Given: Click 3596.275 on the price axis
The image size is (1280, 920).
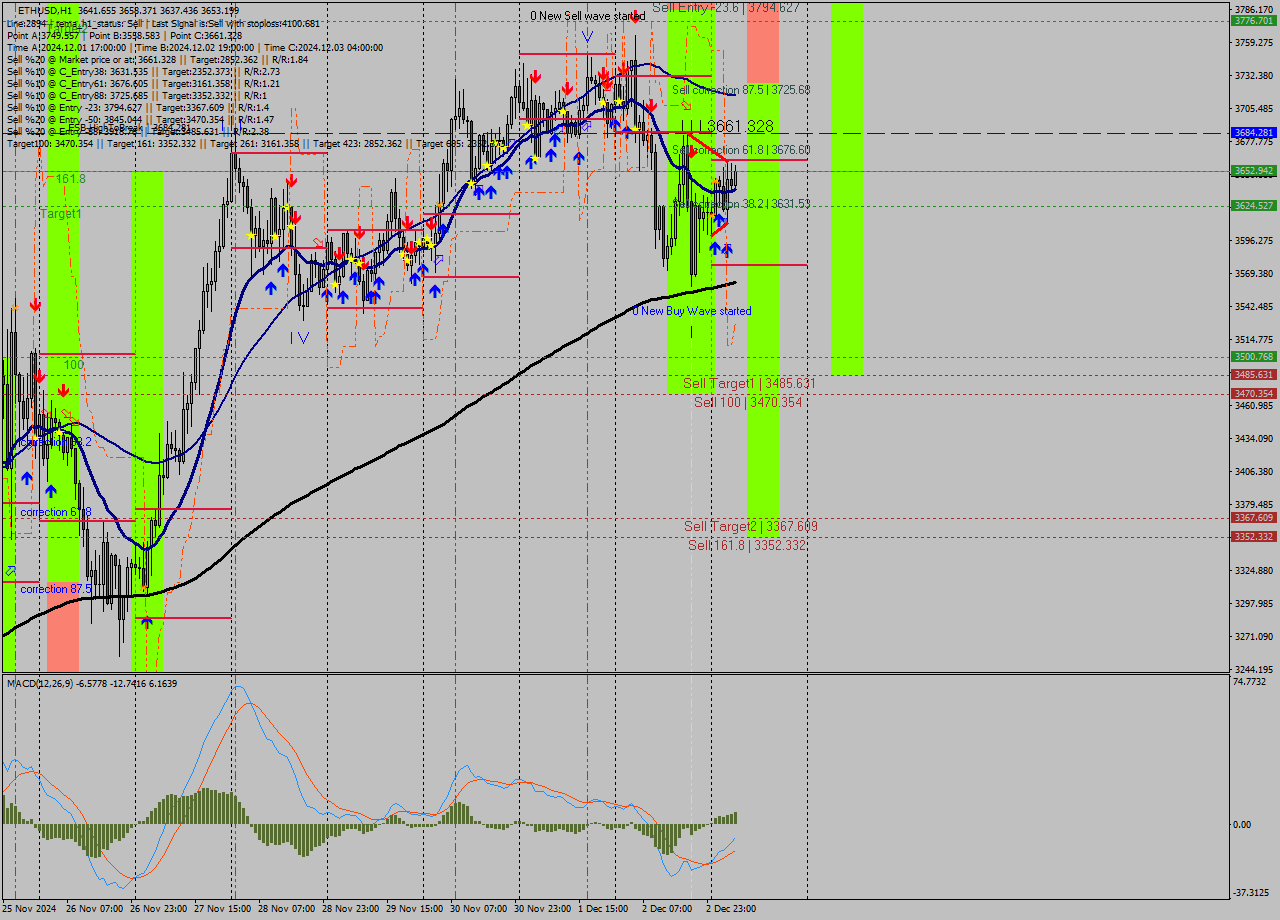Looking at the screenshot, I should (x=1255, y=240).
